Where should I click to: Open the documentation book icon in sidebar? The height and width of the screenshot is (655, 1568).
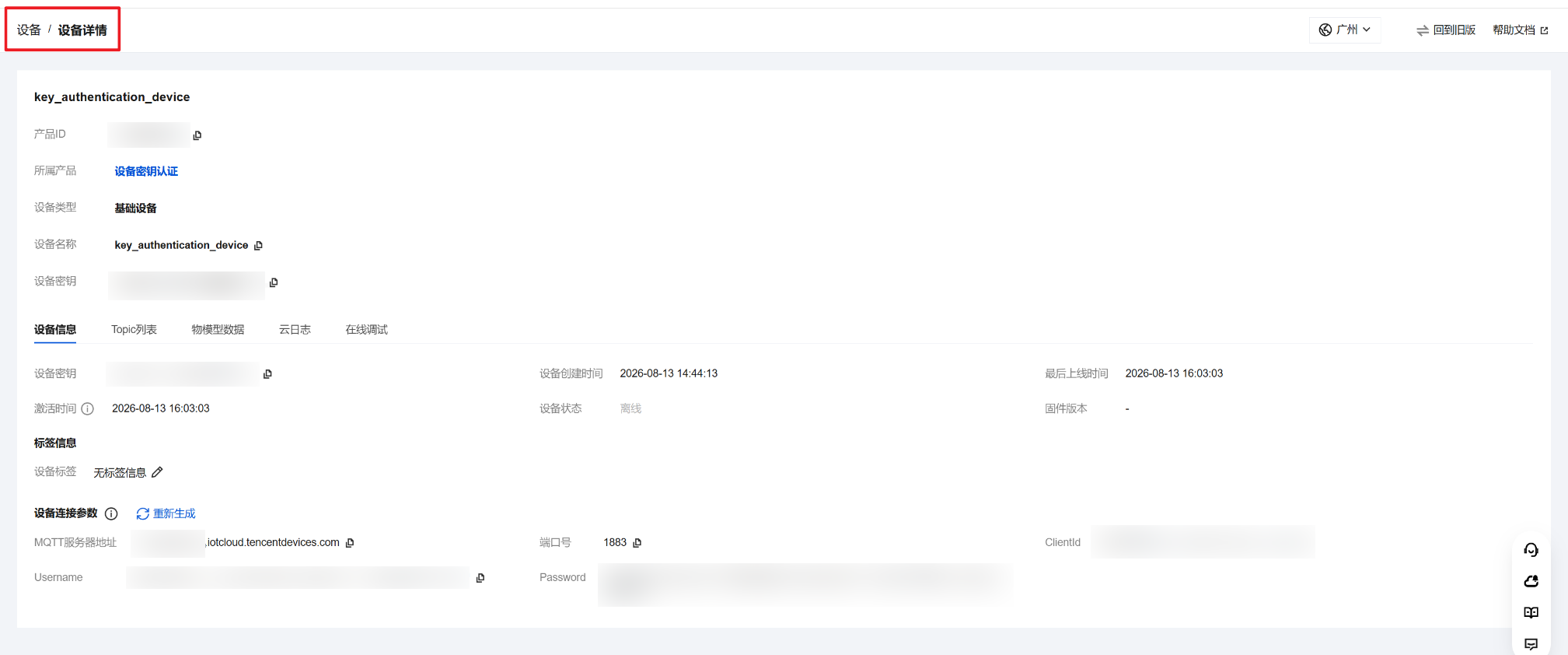1531,612
